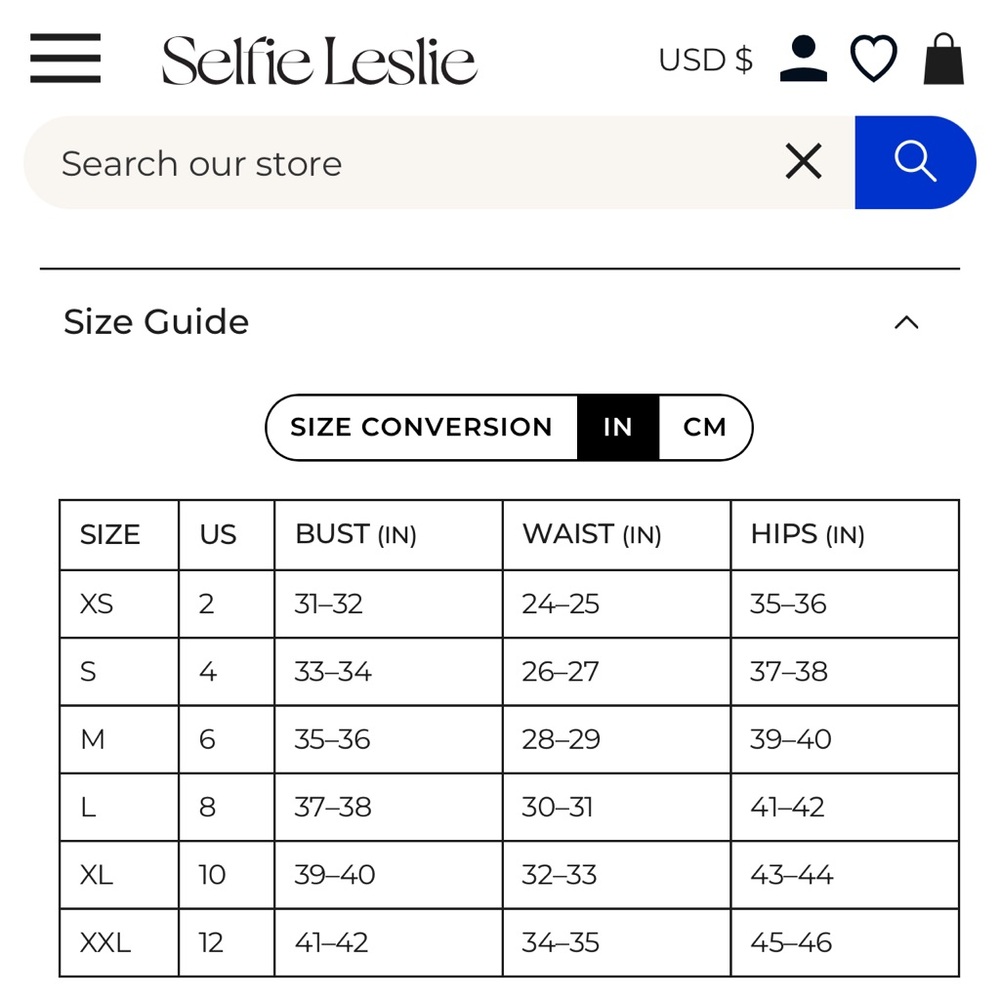Select the M size row
The width and height of the screenshot is (1000, 1000).
click(x=509, y=739)
